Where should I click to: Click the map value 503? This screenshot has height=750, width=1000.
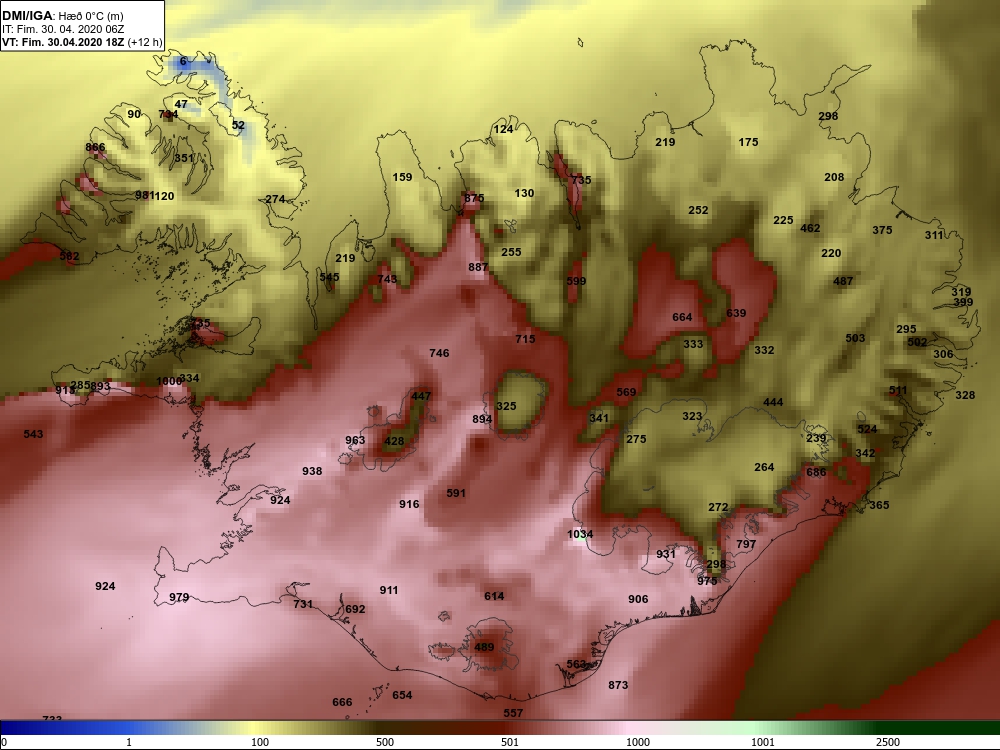pos(855,338)
